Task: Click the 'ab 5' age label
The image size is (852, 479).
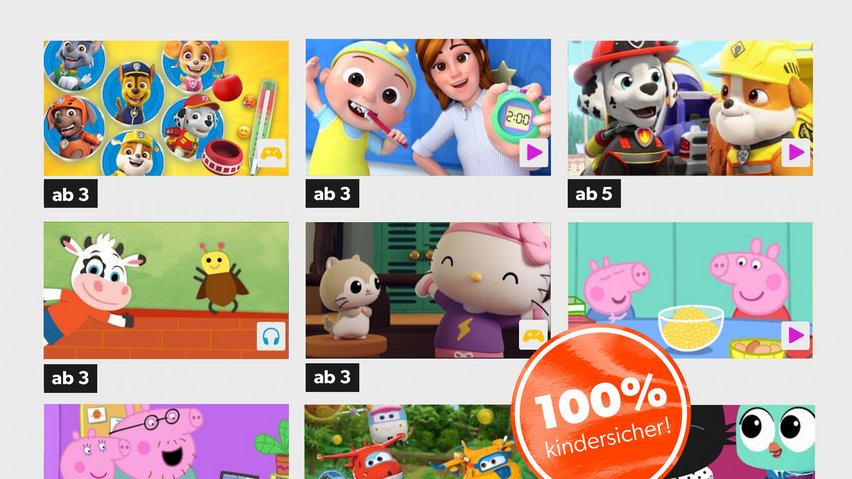Action: (594, 193)
